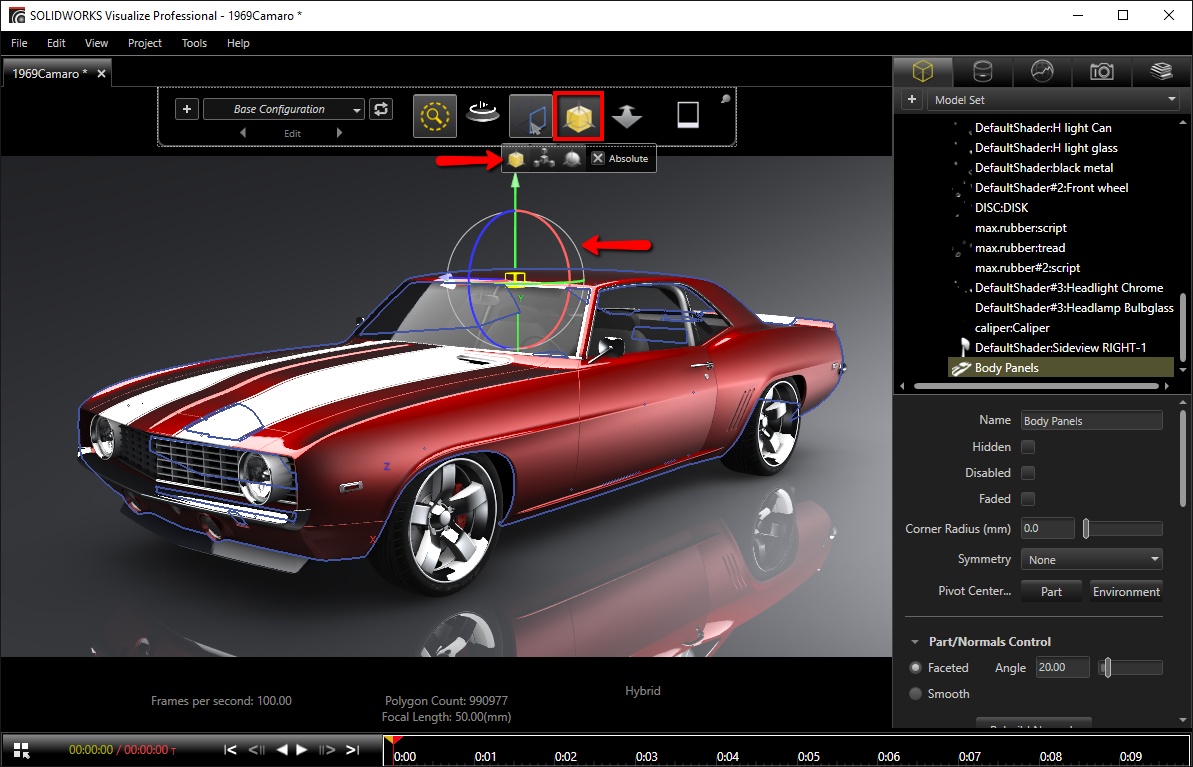
Task: Click the Angle value field
Action: [x=1063, y=667]
